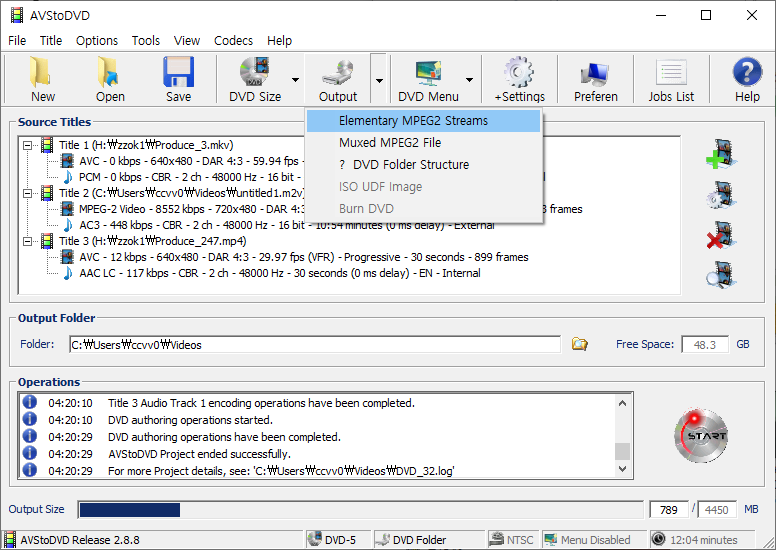
Task: Open DVD Menu dropdown arrow
Action: 469,80
